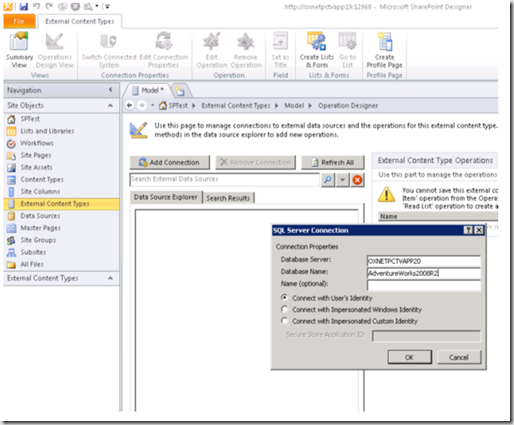Expand breadcrumb arrow after Model
Viewport: 514px width, 425px height.
(310, 106)
